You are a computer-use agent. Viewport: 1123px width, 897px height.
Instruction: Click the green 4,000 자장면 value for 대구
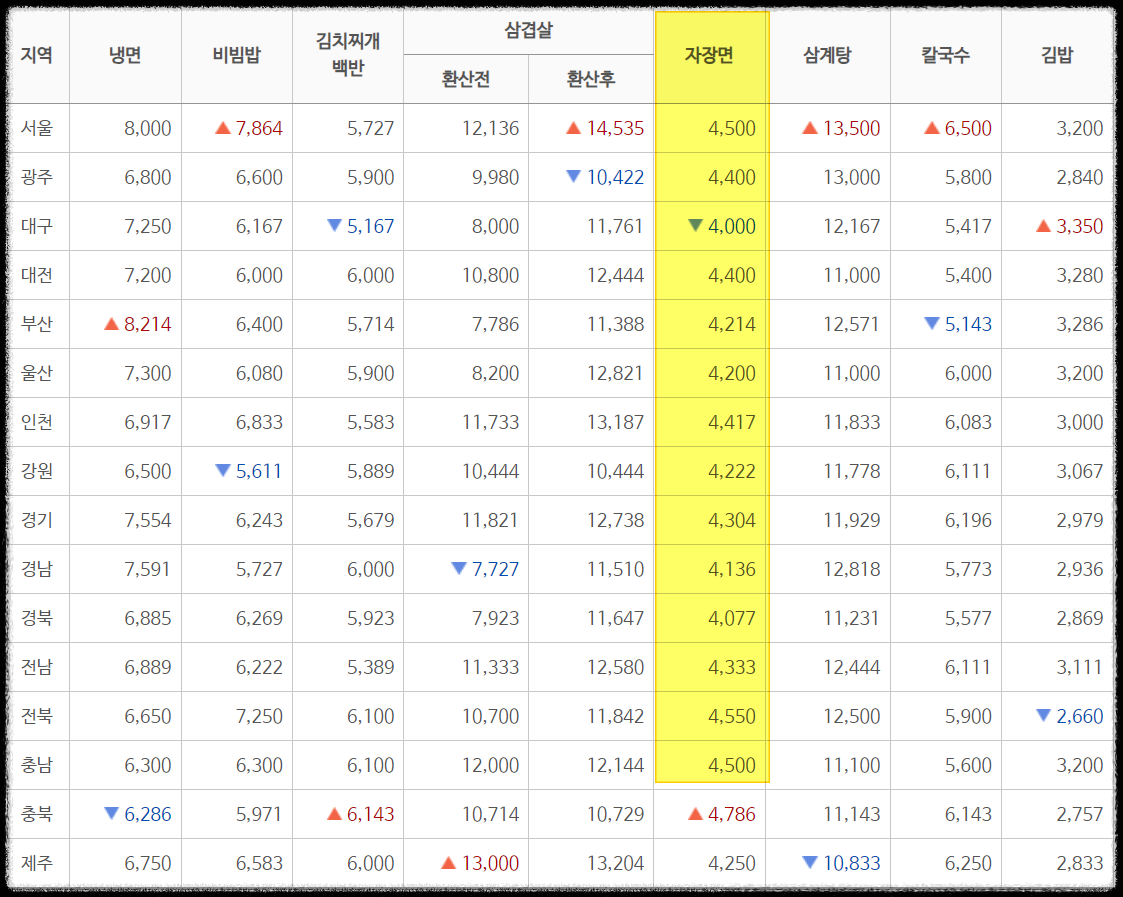pyautogui.click(x=731, y=226)
